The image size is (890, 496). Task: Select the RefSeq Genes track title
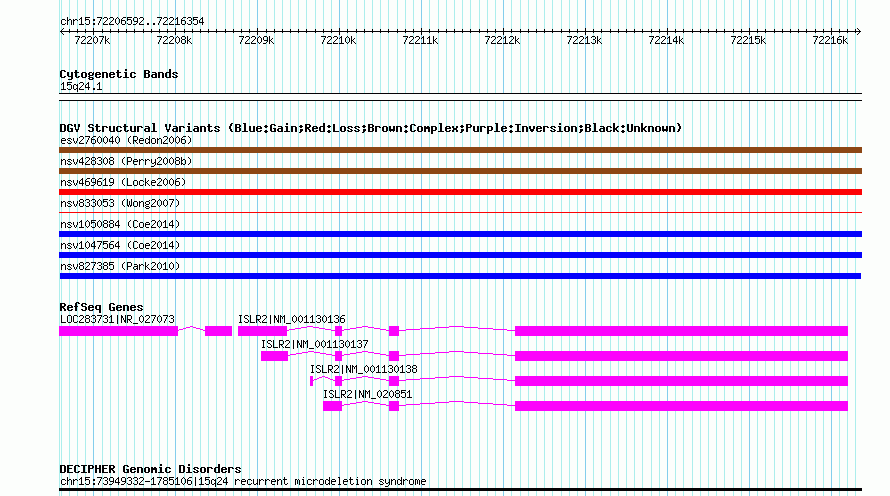click(x=101, y=307)
